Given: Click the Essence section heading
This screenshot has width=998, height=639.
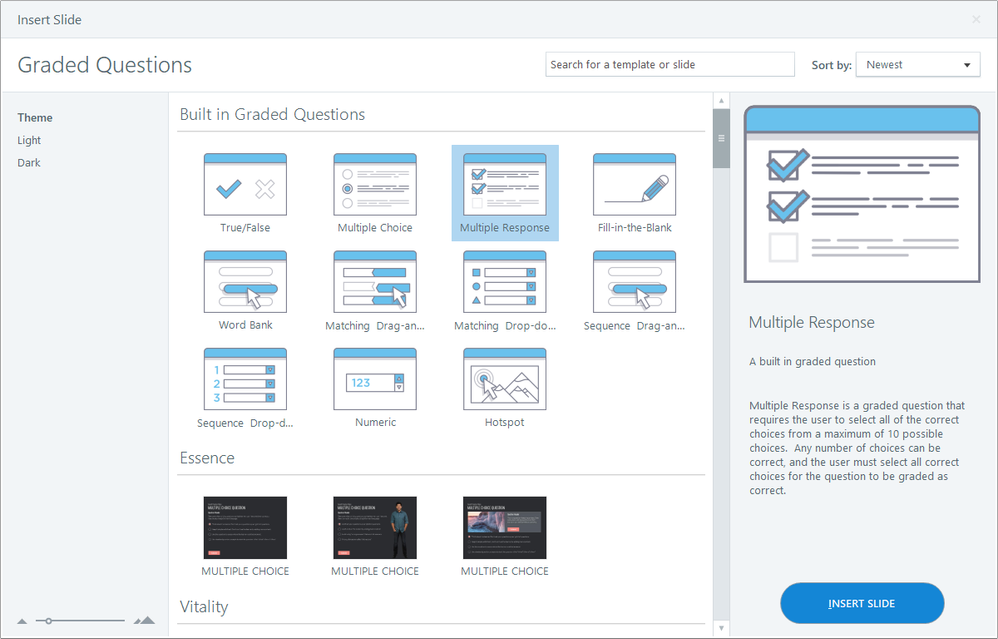Looking at the screenshot, I should (x=207, y=458).
